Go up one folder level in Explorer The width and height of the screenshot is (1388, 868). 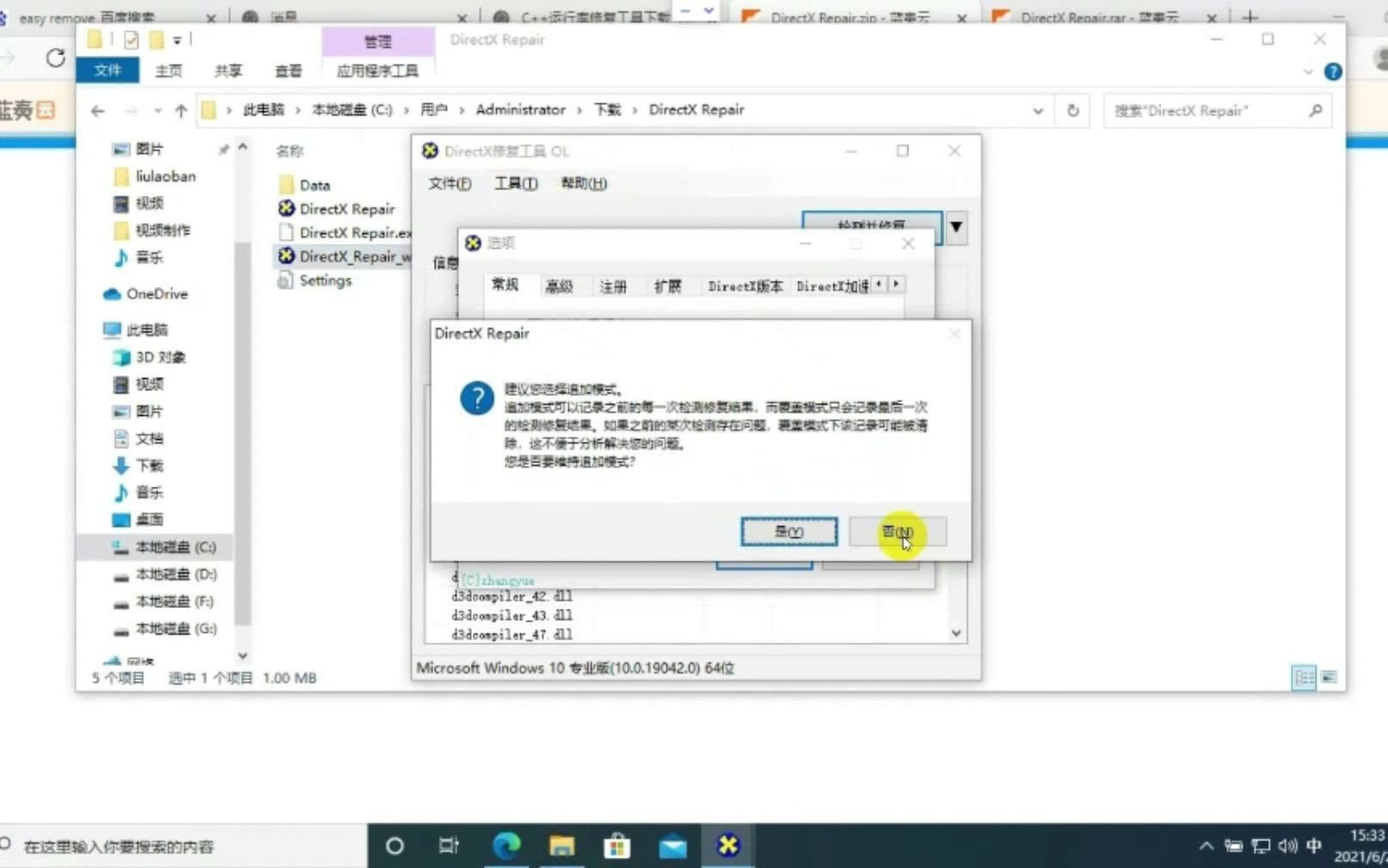181,111
